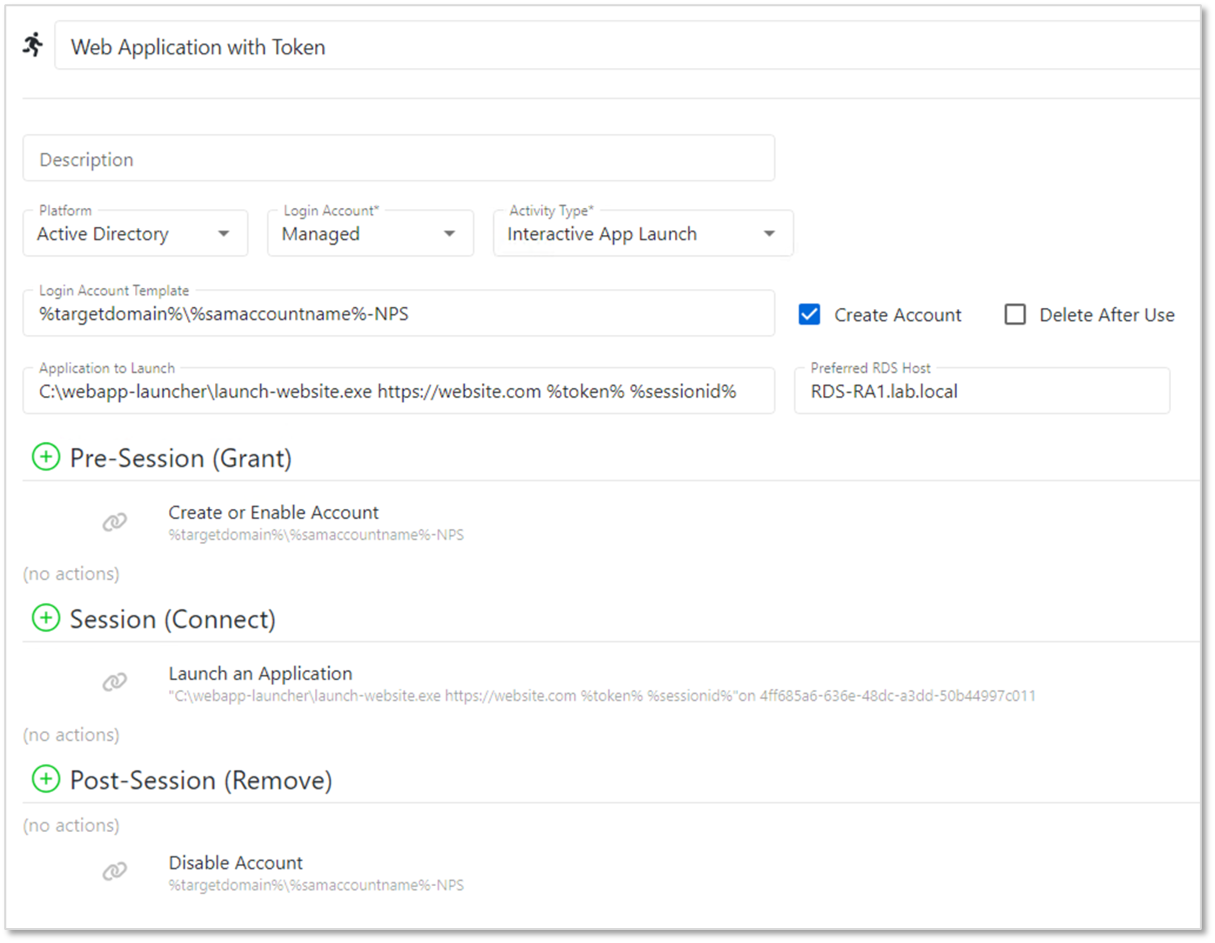The height and width of the screenshot is (943, 1215).
Task: Click the Pre-Session (Grant) heading
Action: (181, 458)
